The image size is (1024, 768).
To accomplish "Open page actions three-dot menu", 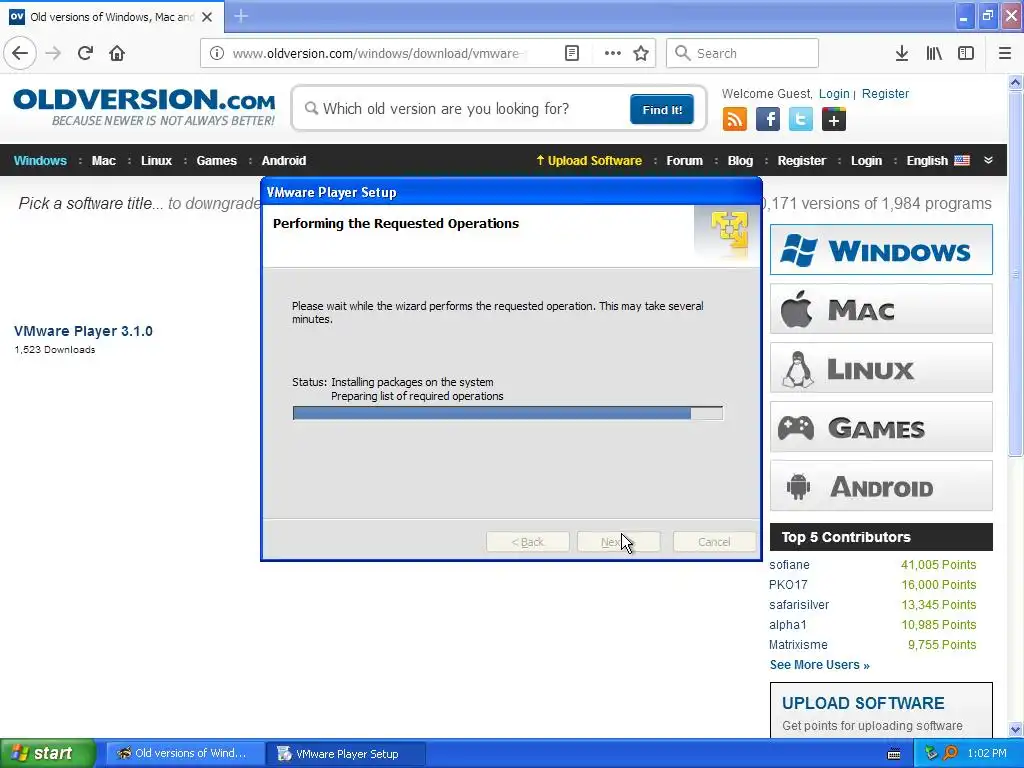I will click(x=613, y=53).
